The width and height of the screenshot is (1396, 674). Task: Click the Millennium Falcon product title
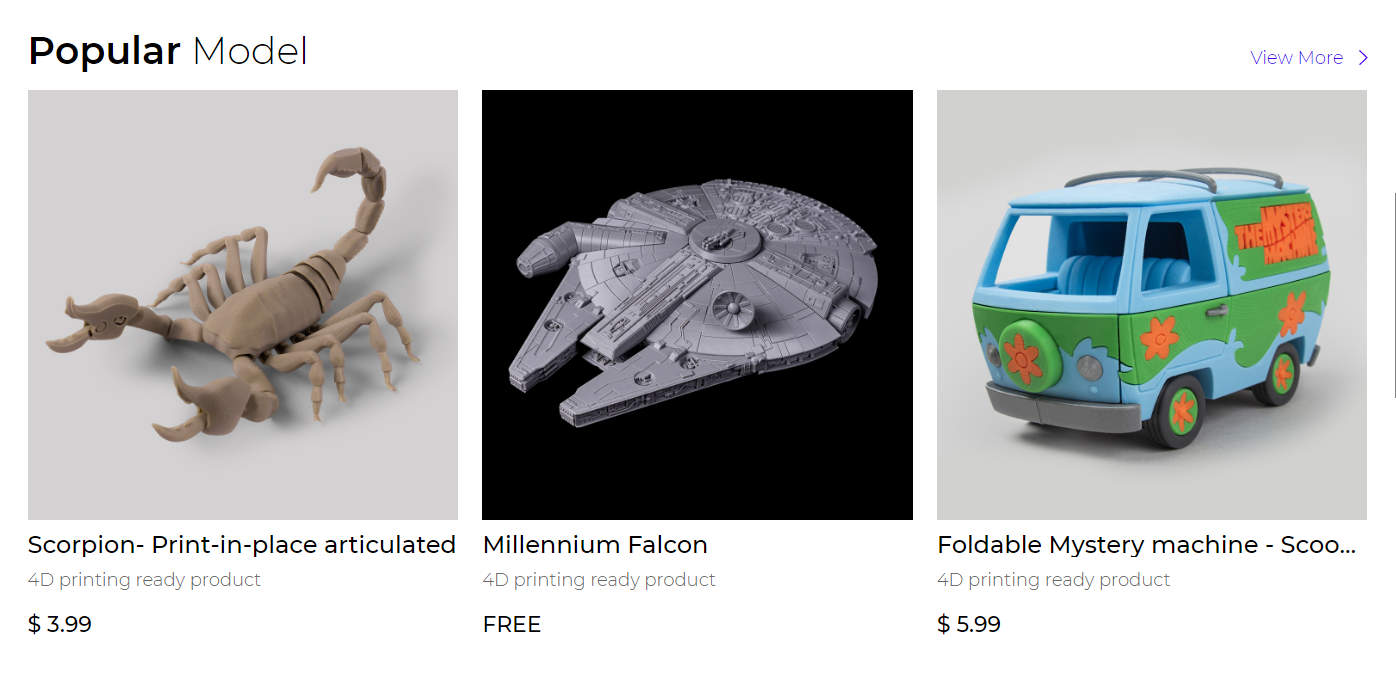pyautogui.click(x=595, y=545)
